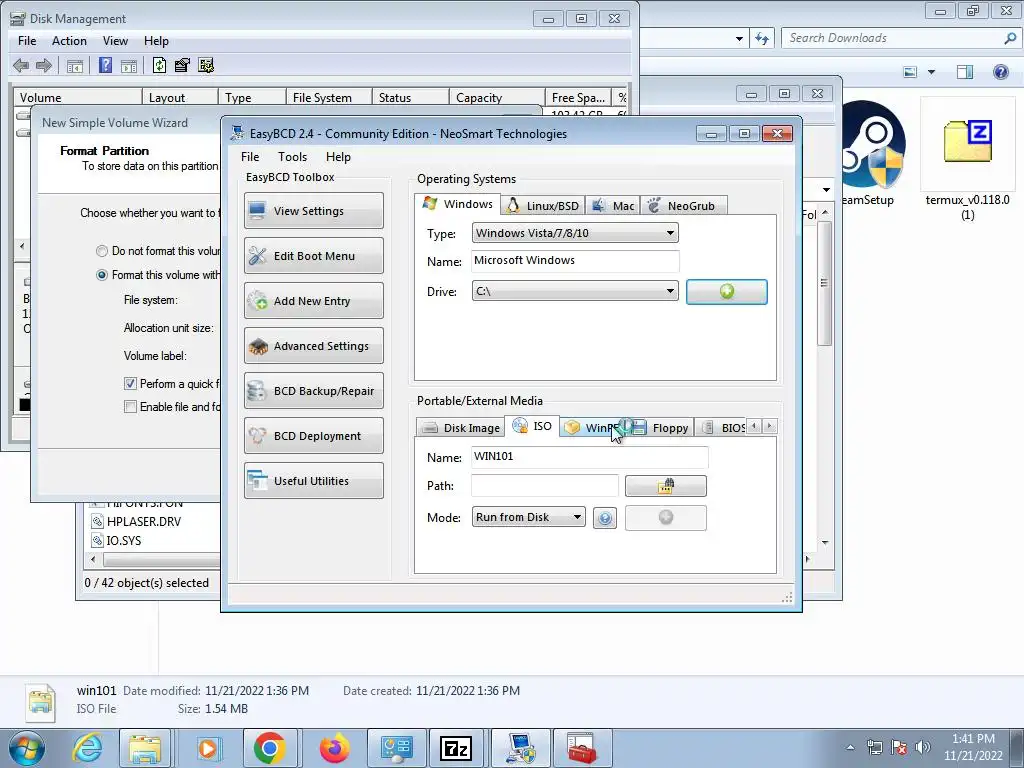This screenshot has height=768, width=1024.
Task: Click the show/hide console tree toolbar icon
Action: click(74, 66)
